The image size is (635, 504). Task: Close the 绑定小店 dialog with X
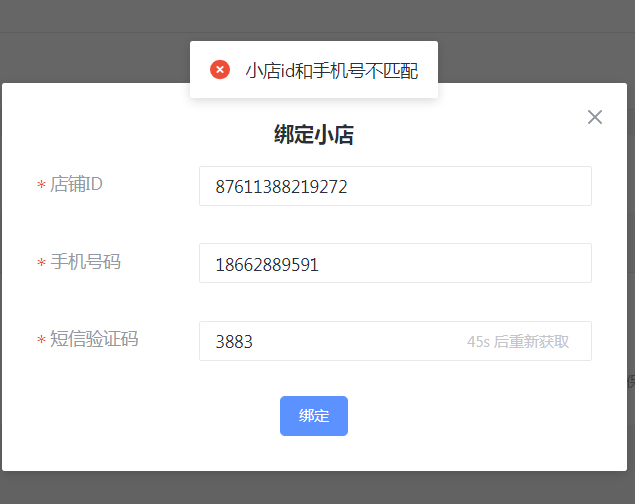pos(595,117)
